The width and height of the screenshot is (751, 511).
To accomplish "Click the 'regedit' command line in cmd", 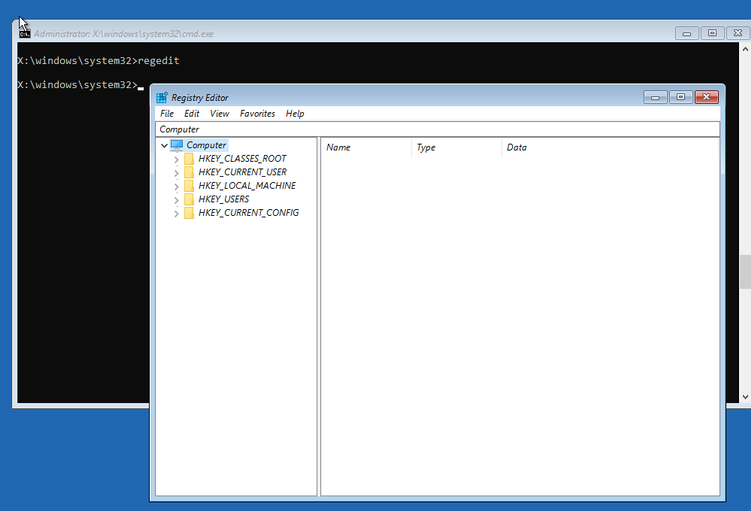I will pos(98,61).
